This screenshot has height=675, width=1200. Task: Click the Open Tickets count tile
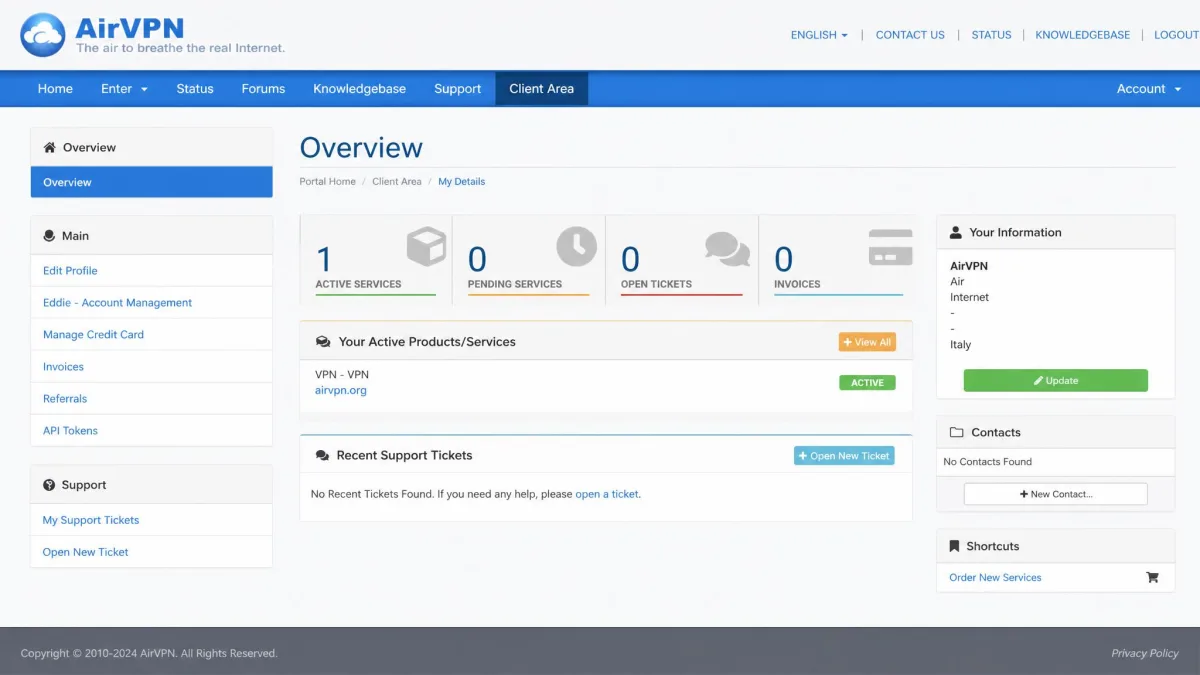[x=682, y=260]
